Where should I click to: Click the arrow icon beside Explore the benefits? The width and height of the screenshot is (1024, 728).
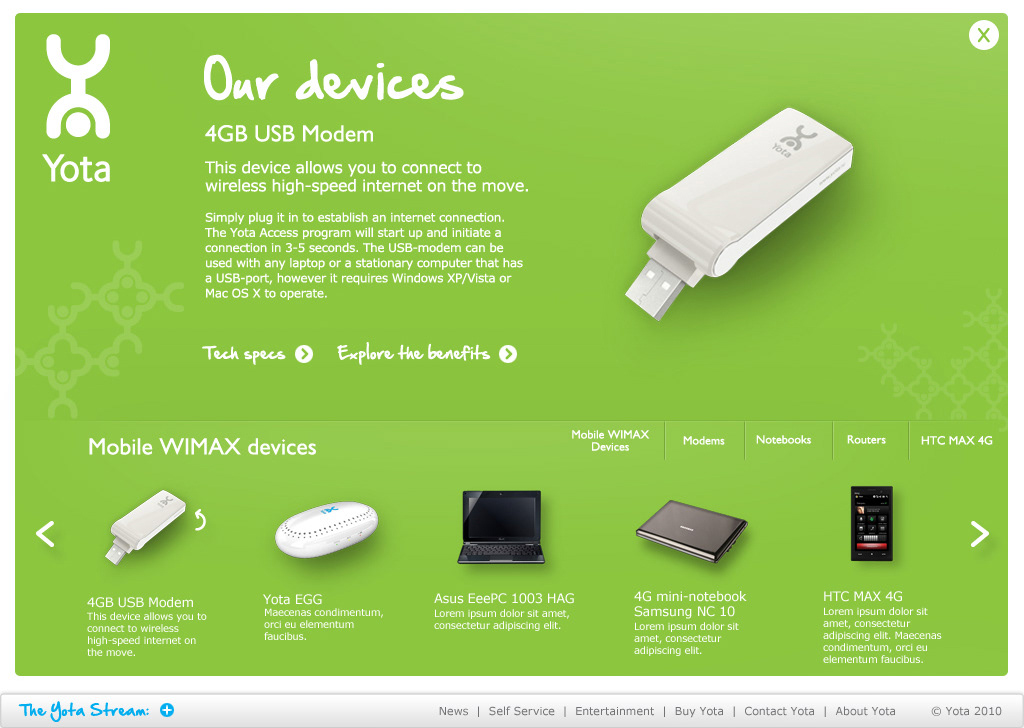[x=508, y=354]
